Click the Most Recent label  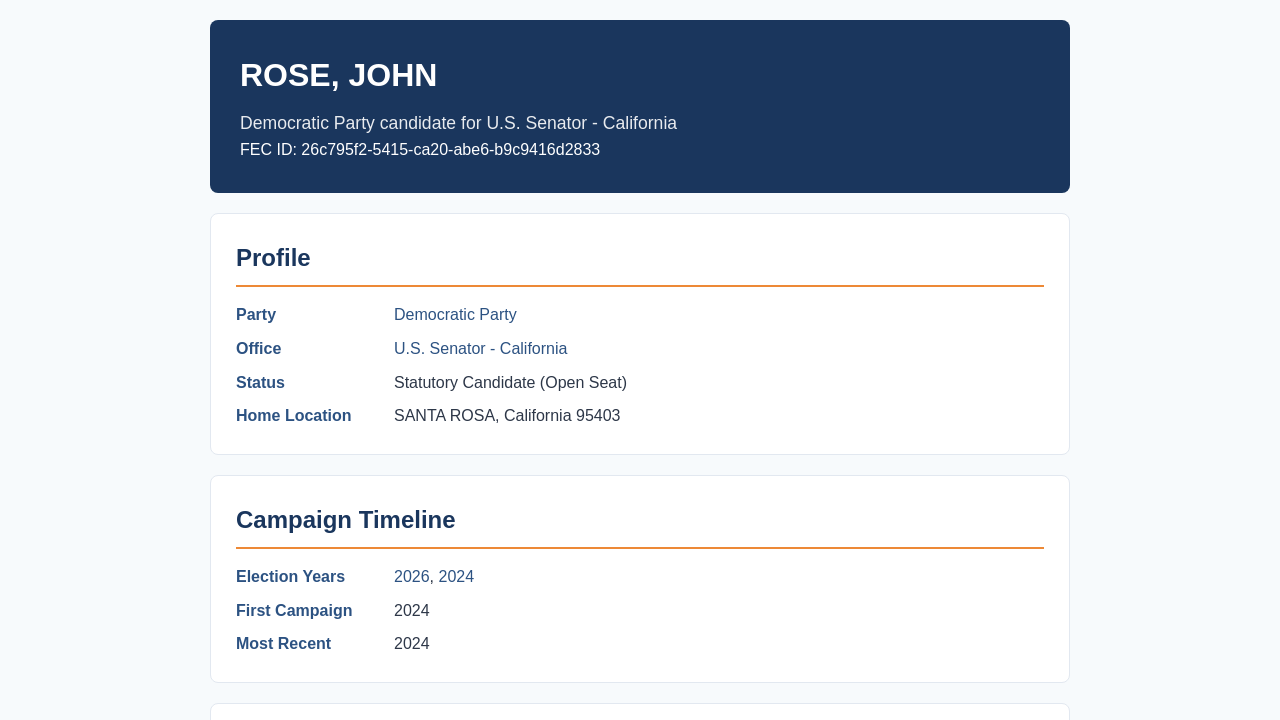click(283, 644)
